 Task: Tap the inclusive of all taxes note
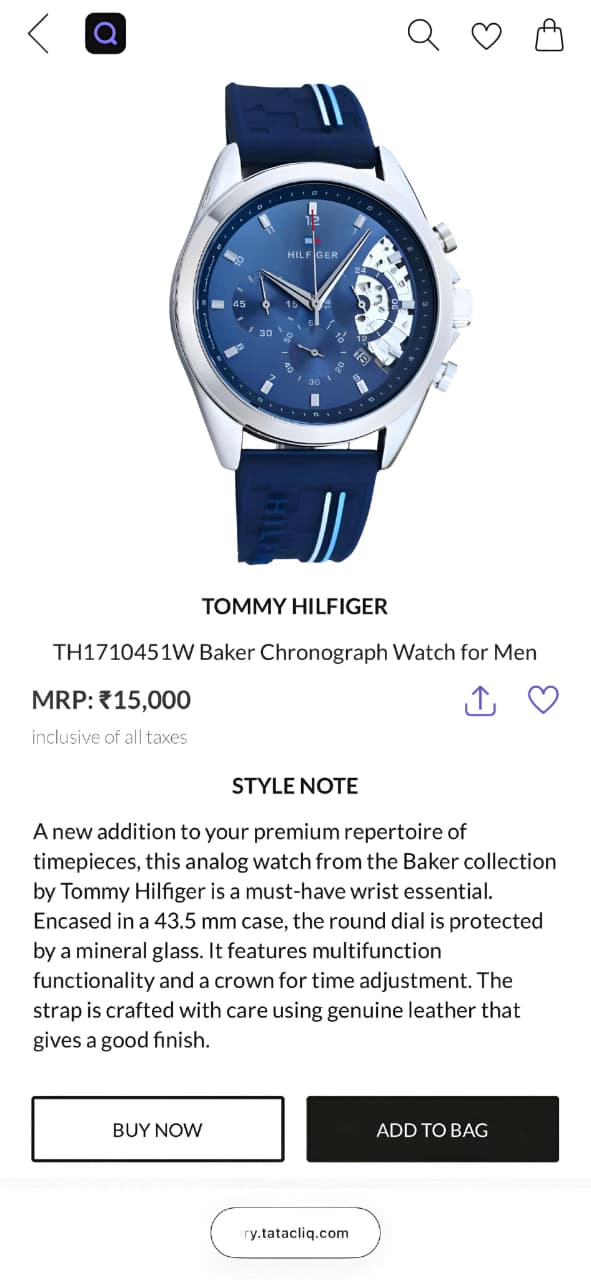click(109, 737)
